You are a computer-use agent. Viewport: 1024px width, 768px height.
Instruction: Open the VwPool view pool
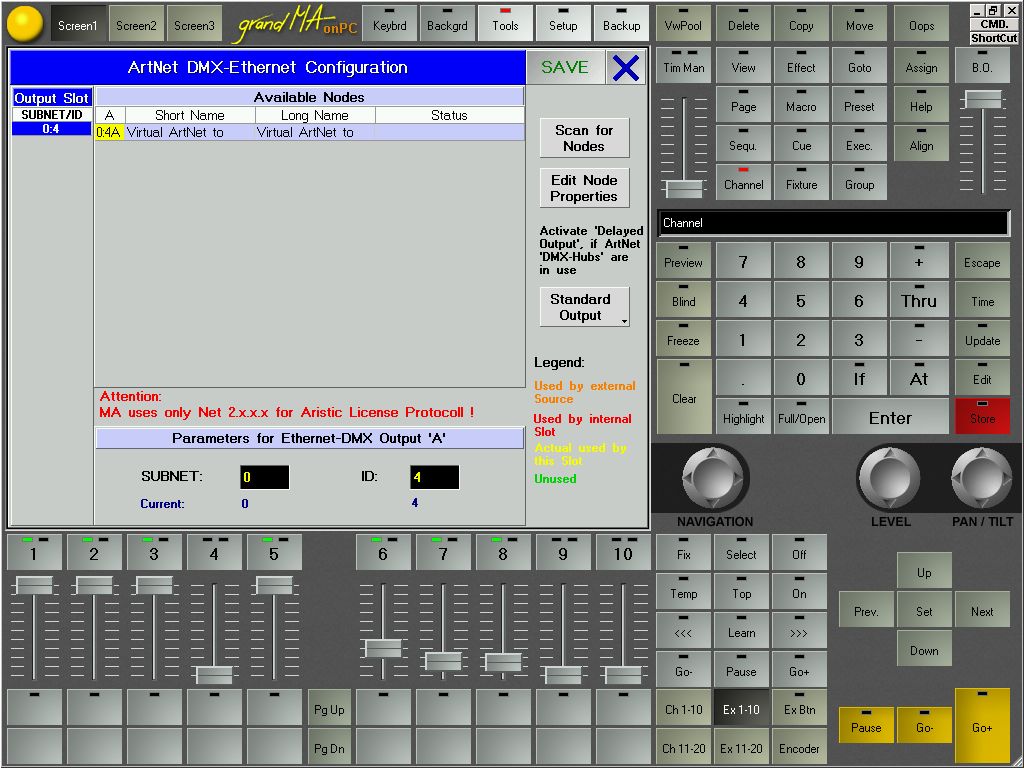(683, 24)
